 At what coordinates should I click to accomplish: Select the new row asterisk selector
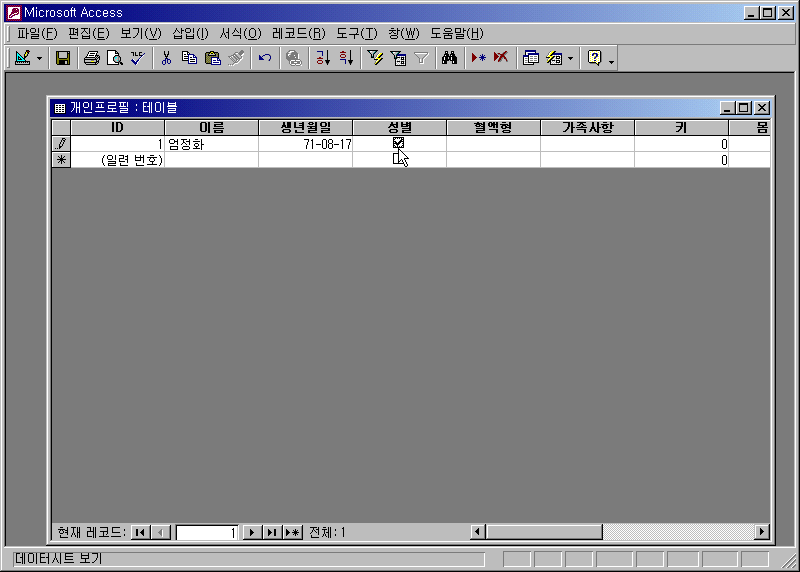pyautogui.click(x=61, y=160)
